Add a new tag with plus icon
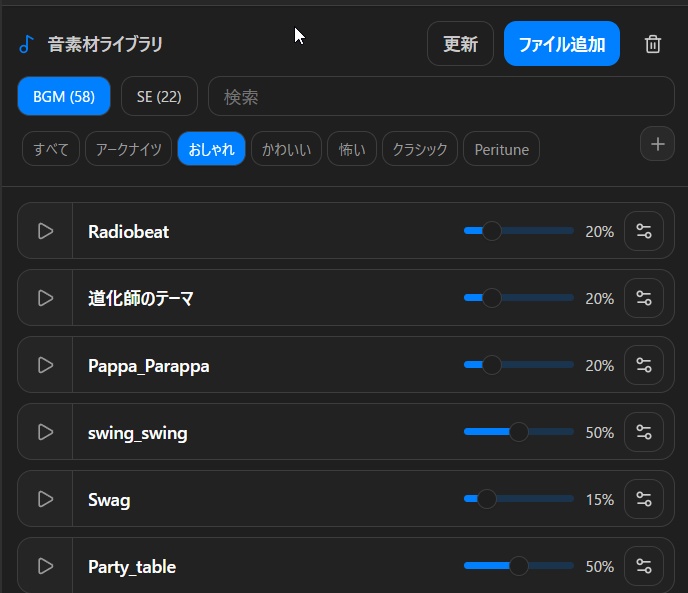This screenshot has height=593, width=688. (657, 144)
